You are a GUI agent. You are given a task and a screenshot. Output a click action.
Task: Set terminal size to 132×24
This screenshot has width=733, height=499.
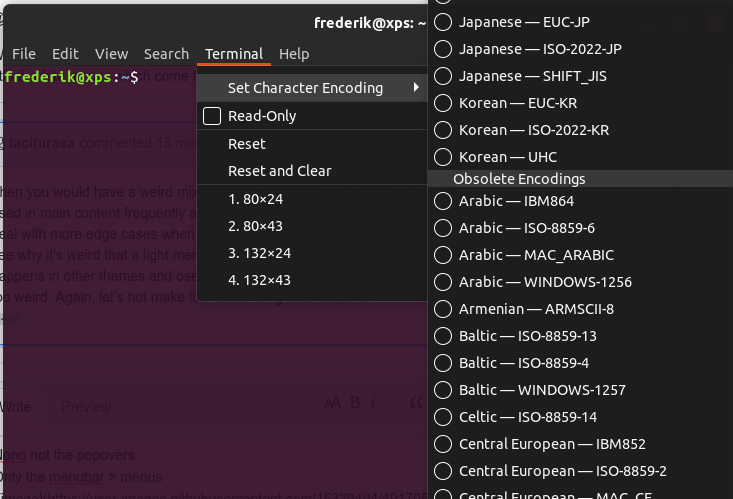312,253
